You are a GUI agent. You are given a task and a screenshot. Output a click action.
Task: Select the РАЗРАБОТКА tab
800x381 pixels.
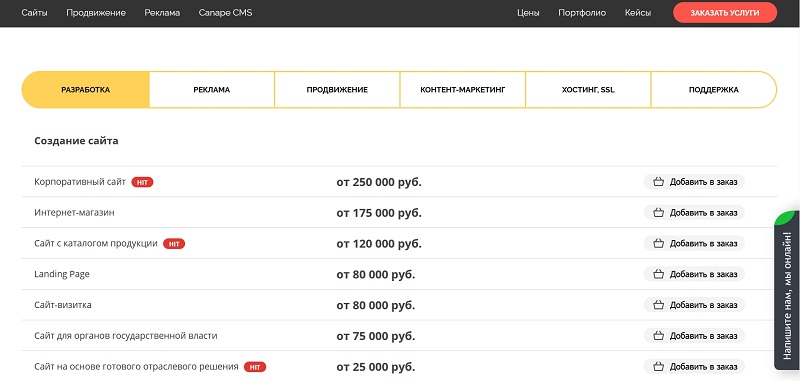[x=86, y=90]
